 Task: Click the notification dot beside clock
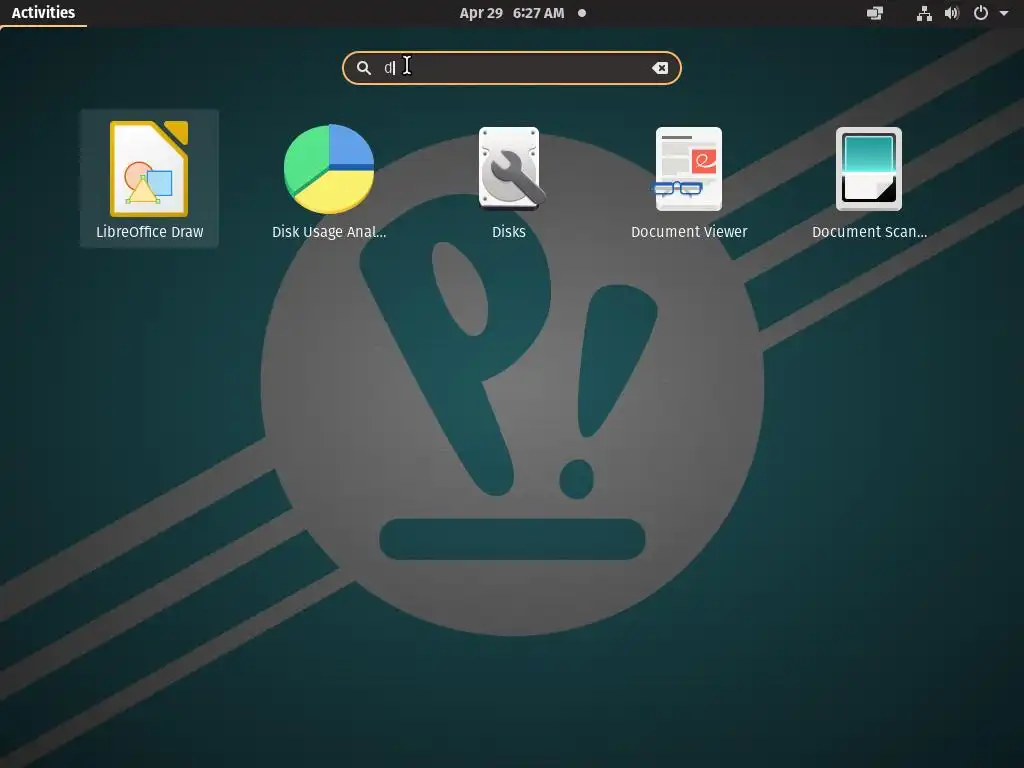tap(582, 13)
